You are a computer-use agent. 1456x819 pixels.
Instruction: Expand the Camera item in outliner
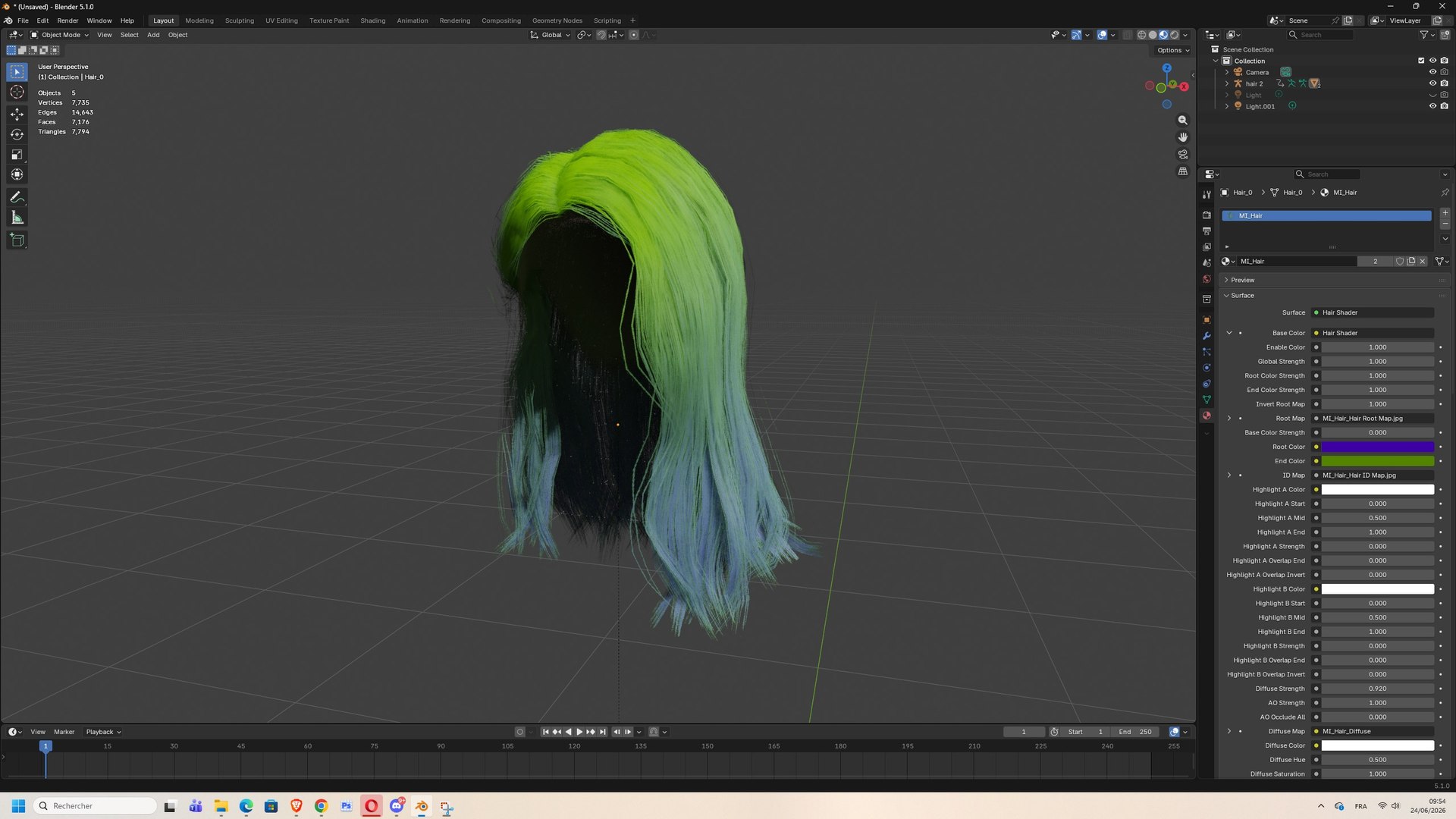pyautogui.click(x=1227, y=72)
